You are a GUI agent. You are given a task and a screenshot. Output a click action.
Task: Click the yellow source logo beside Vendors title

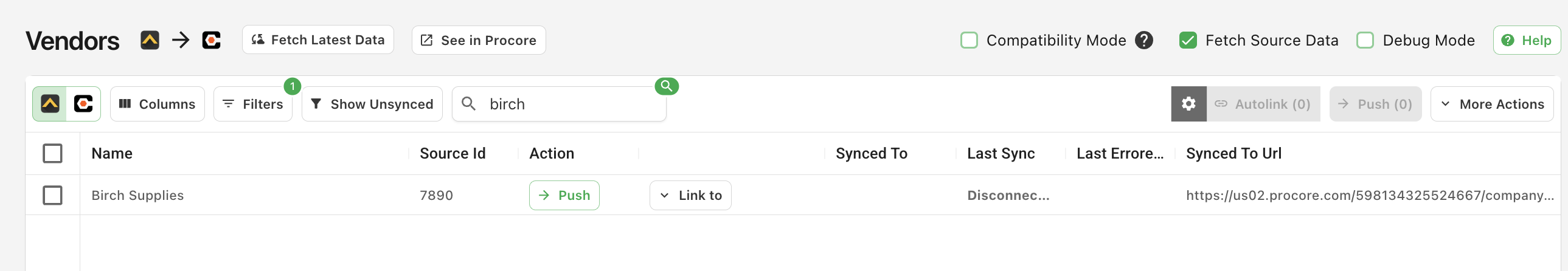pos(150,40)
